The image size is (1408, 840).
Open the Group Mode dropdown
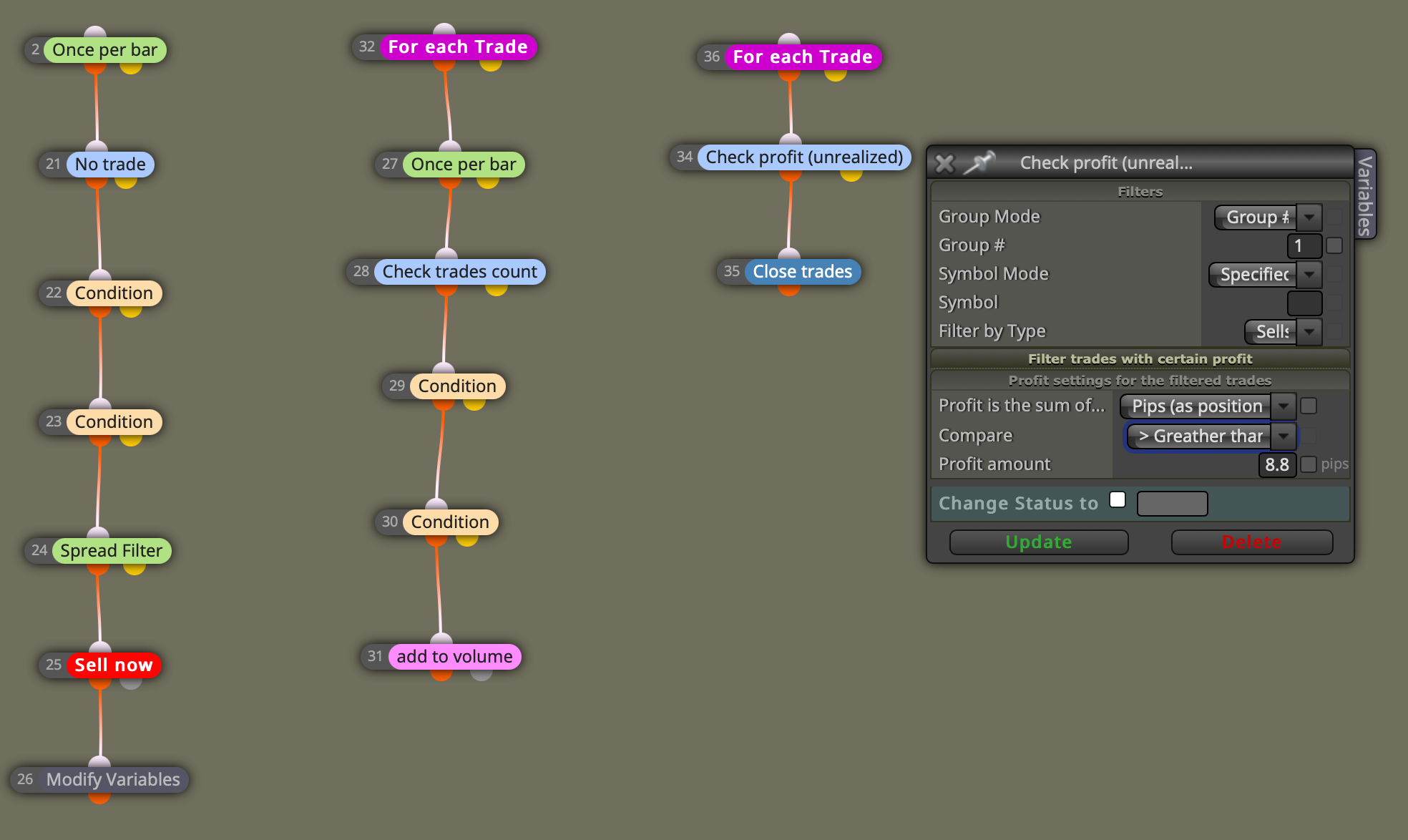click(x=1268, y=217)
